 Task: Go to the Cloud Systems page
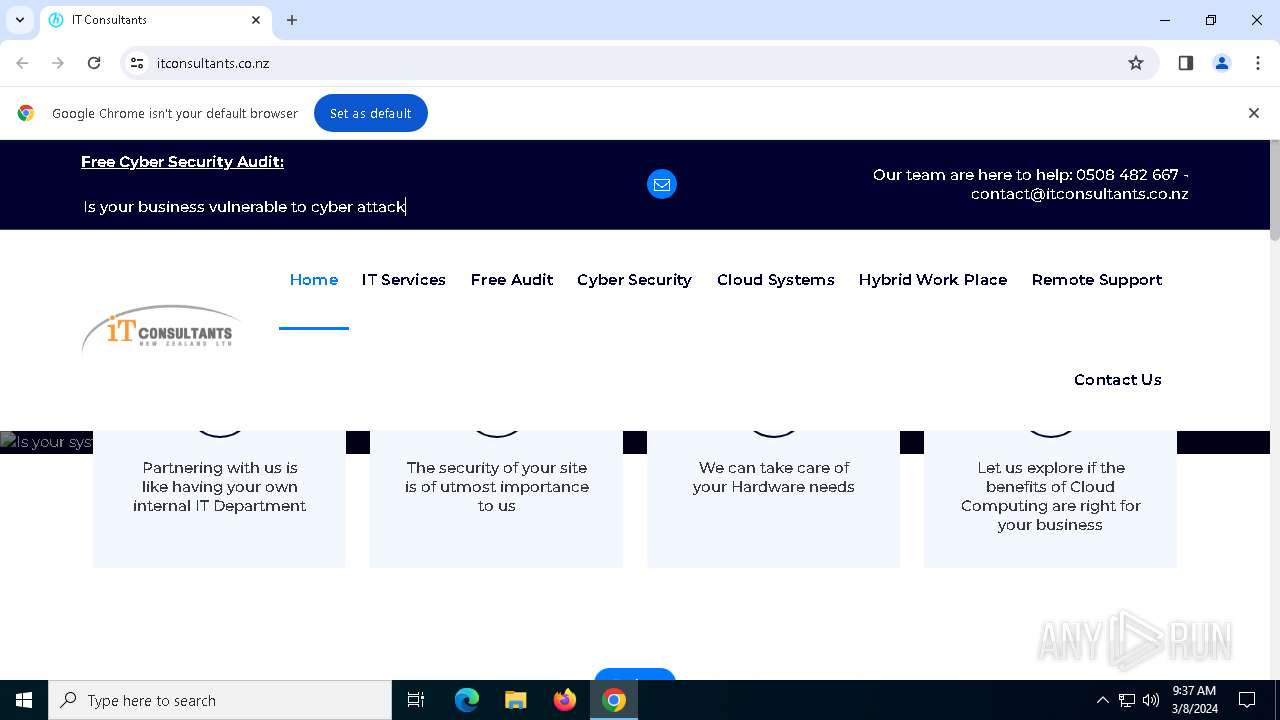click(x=776, y=280)
